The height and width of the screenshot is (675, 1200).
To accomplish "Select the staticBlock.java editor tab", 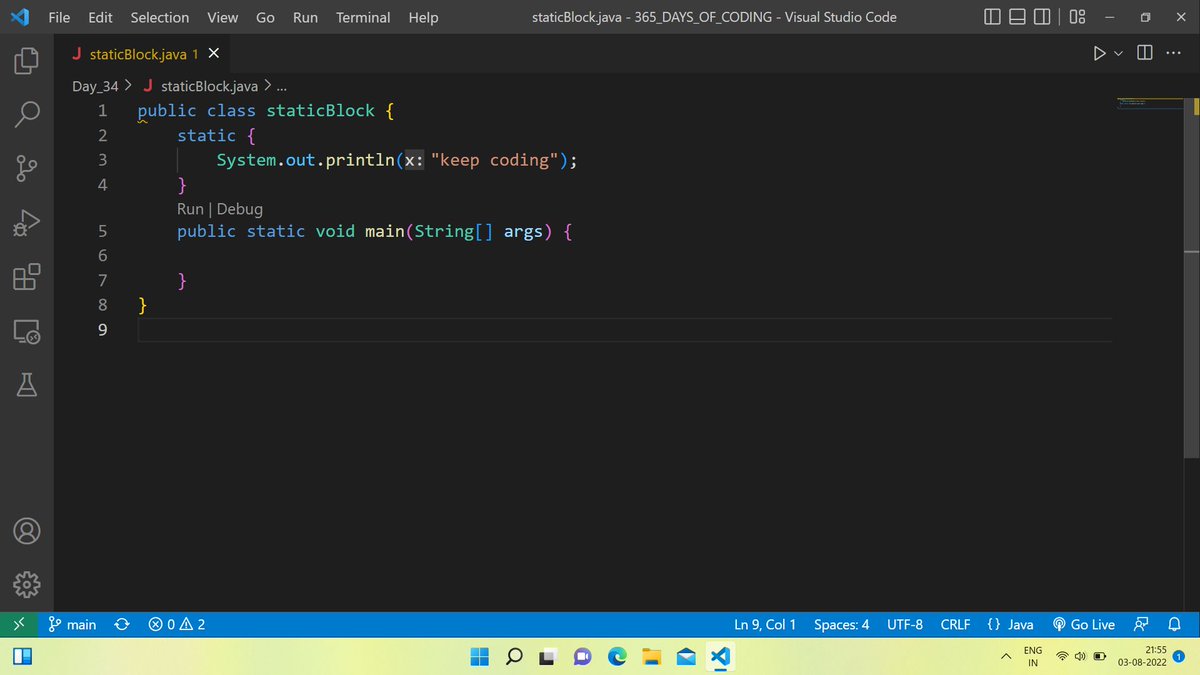I will [x=143, y=53].
